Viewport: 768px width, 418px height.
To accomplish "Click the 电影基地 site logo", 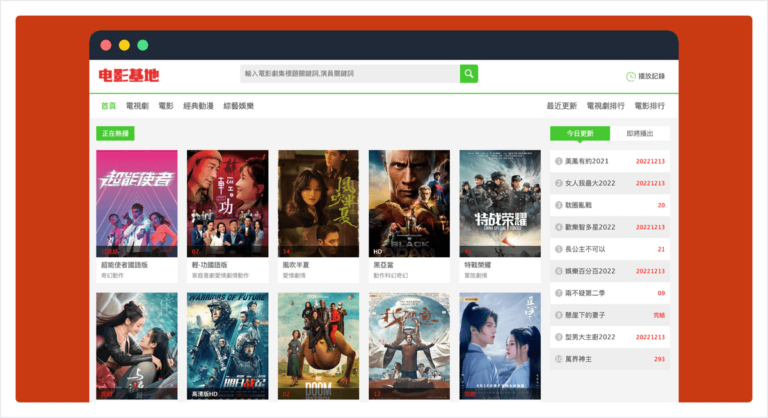I will pos(129,75).
